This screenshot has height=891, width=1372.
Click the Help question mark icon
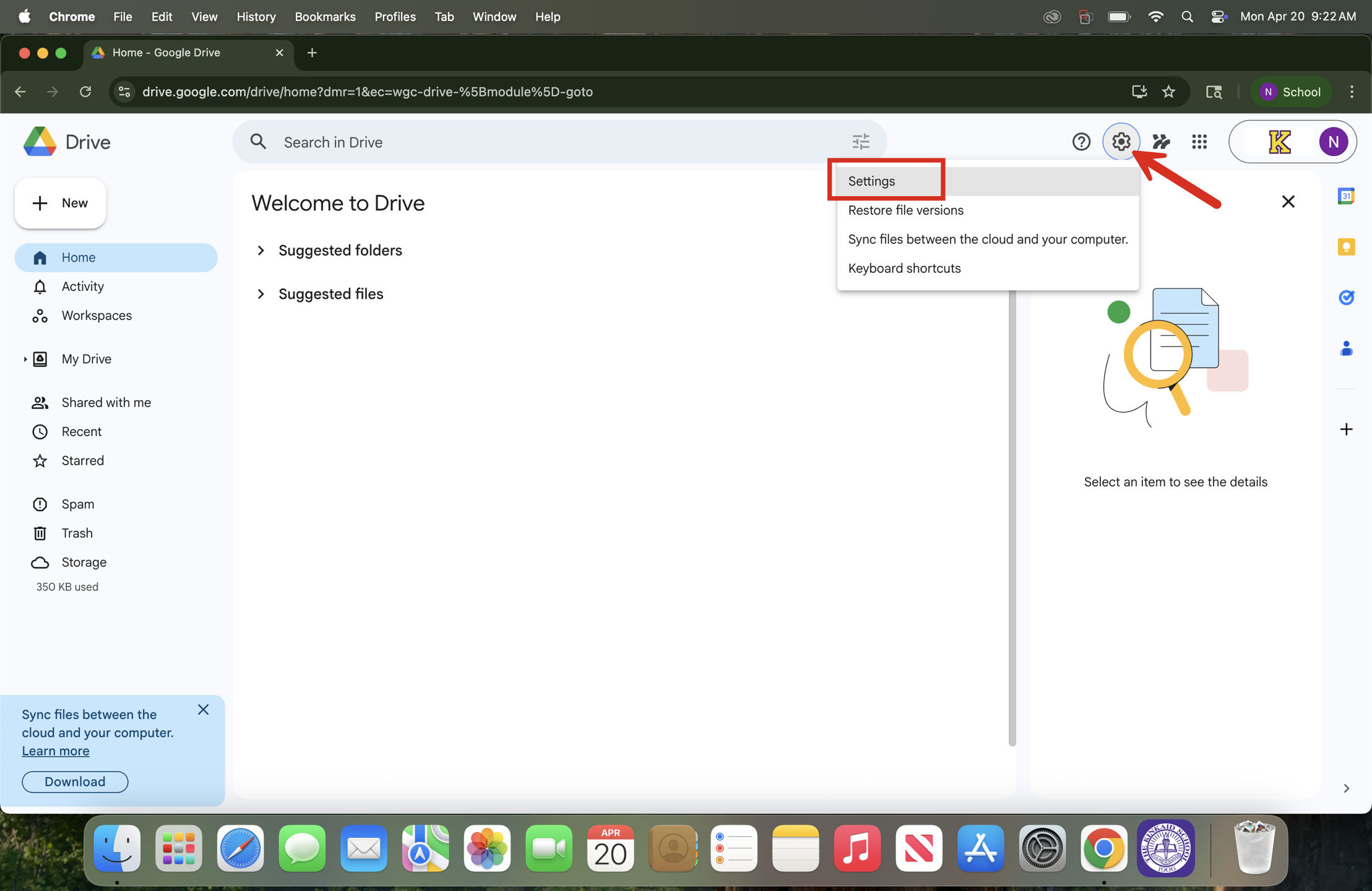(x=1081, y=142)
